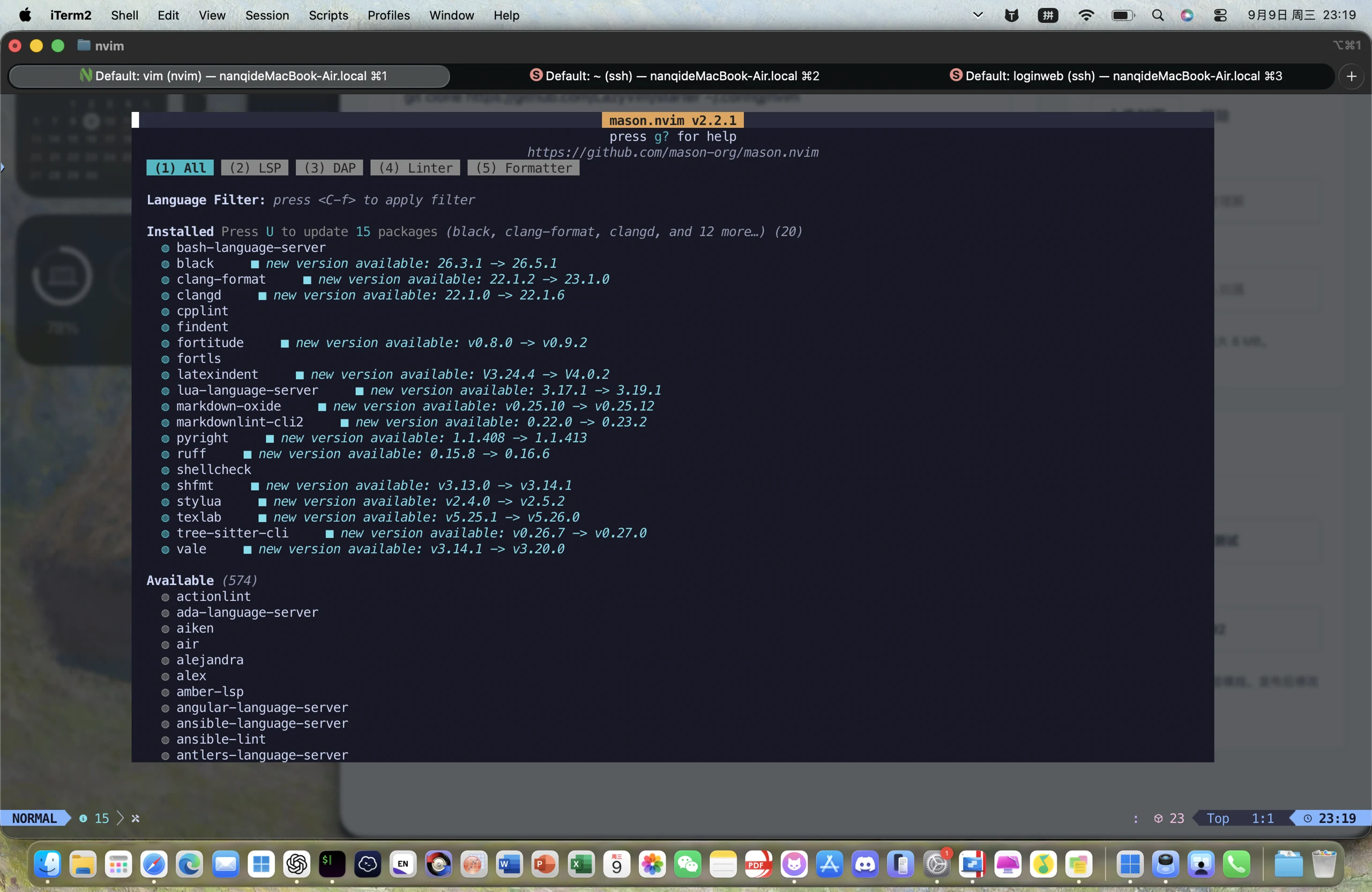Switch to the vim (nvim) tab
Viewport: 1372px width, 892px height.
coord(230,76)
